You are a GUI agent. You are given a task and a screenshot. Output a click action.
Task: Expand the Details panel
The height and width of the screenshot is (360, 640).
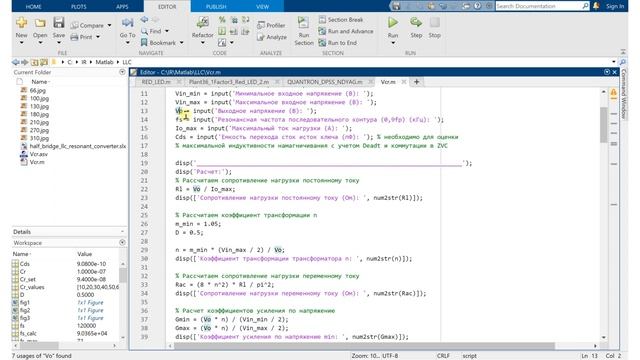point(122,232)
